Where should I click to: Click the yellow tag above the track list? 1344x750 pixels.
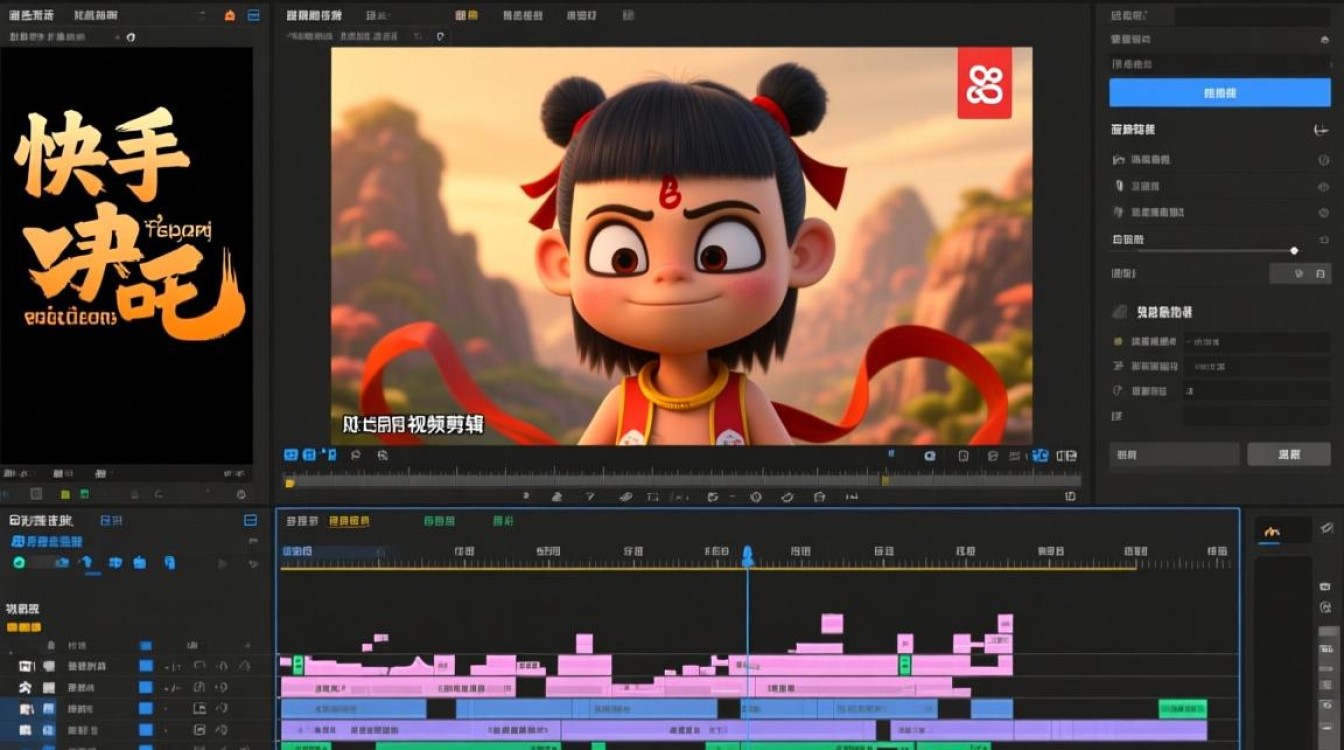pos(24,627)
